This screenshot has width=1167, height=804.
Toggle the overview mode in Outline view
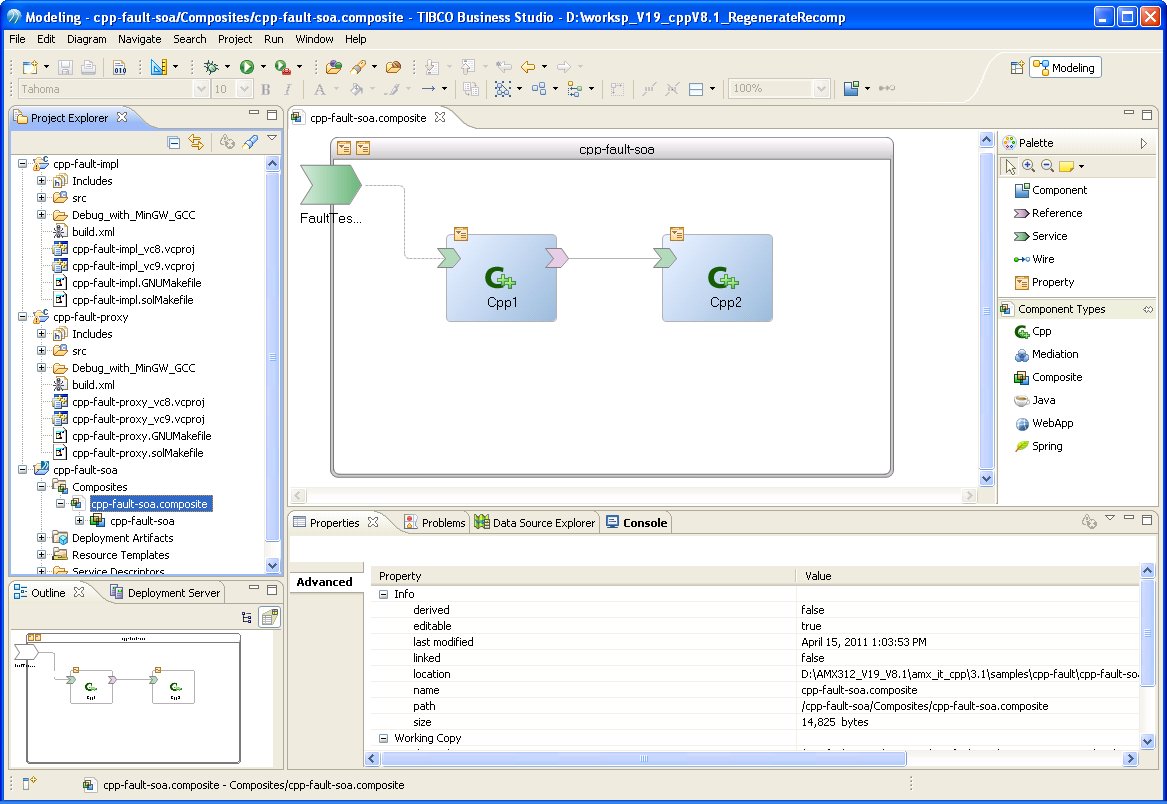(269, 617)
